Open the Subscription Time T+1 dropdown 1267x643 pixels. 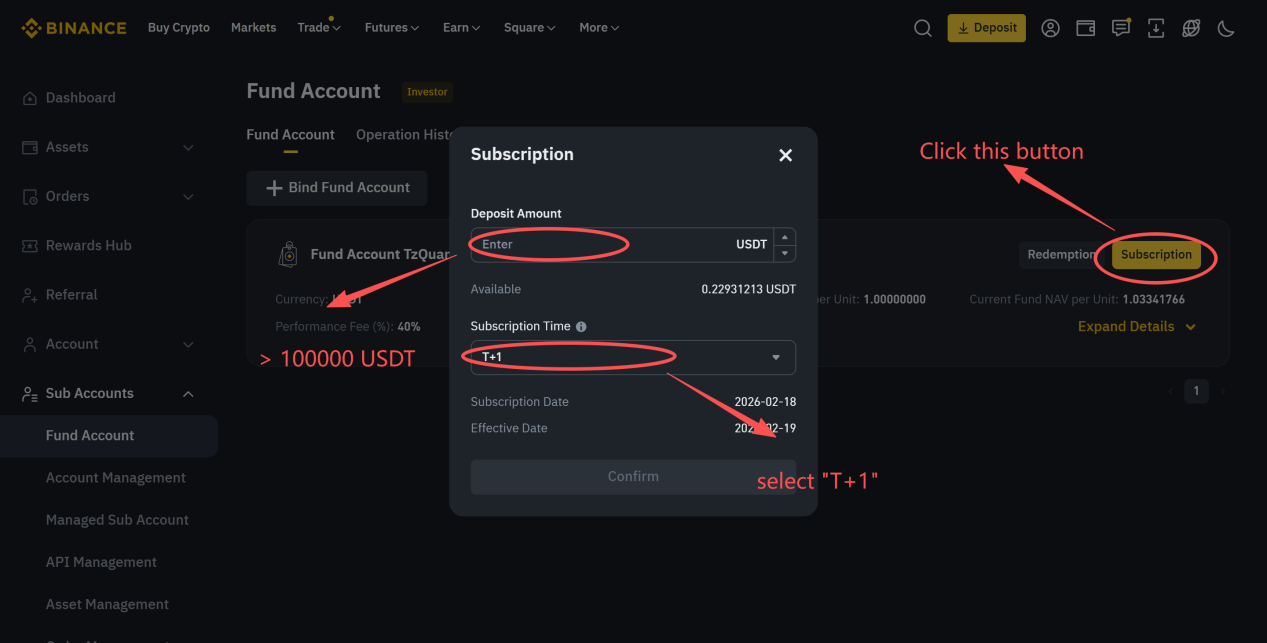click(632, 357)
